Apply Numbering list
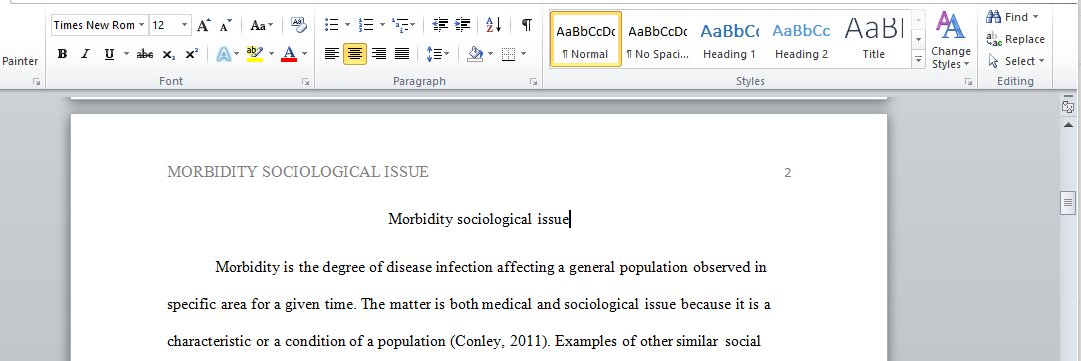 pos(366,25)
